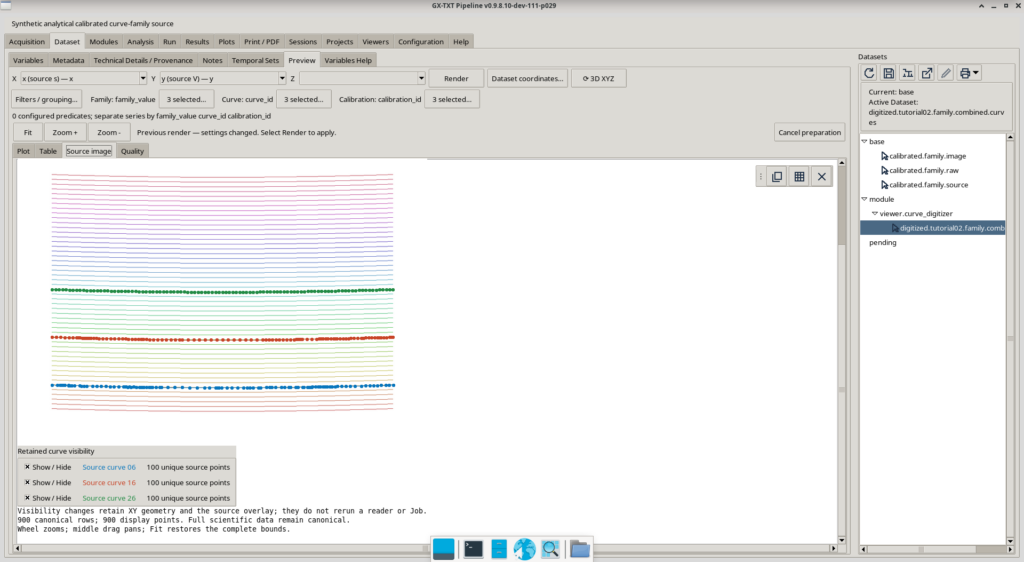Viewport: 1024px width, 562px height.
Task: Click the save dataset floppy icon
Action: click(888, 73)
